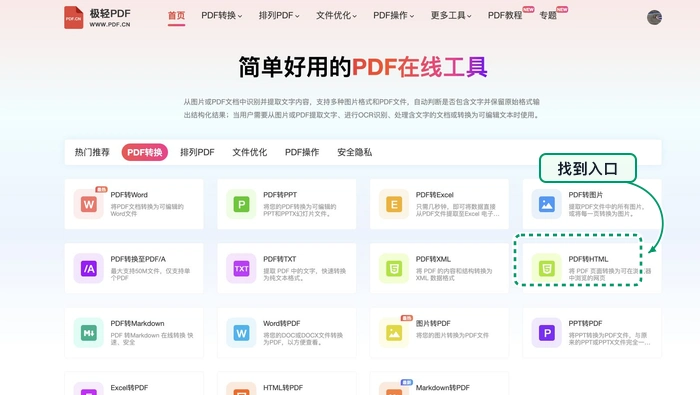Switch to the 热门推荐 tab

(92, 152)
